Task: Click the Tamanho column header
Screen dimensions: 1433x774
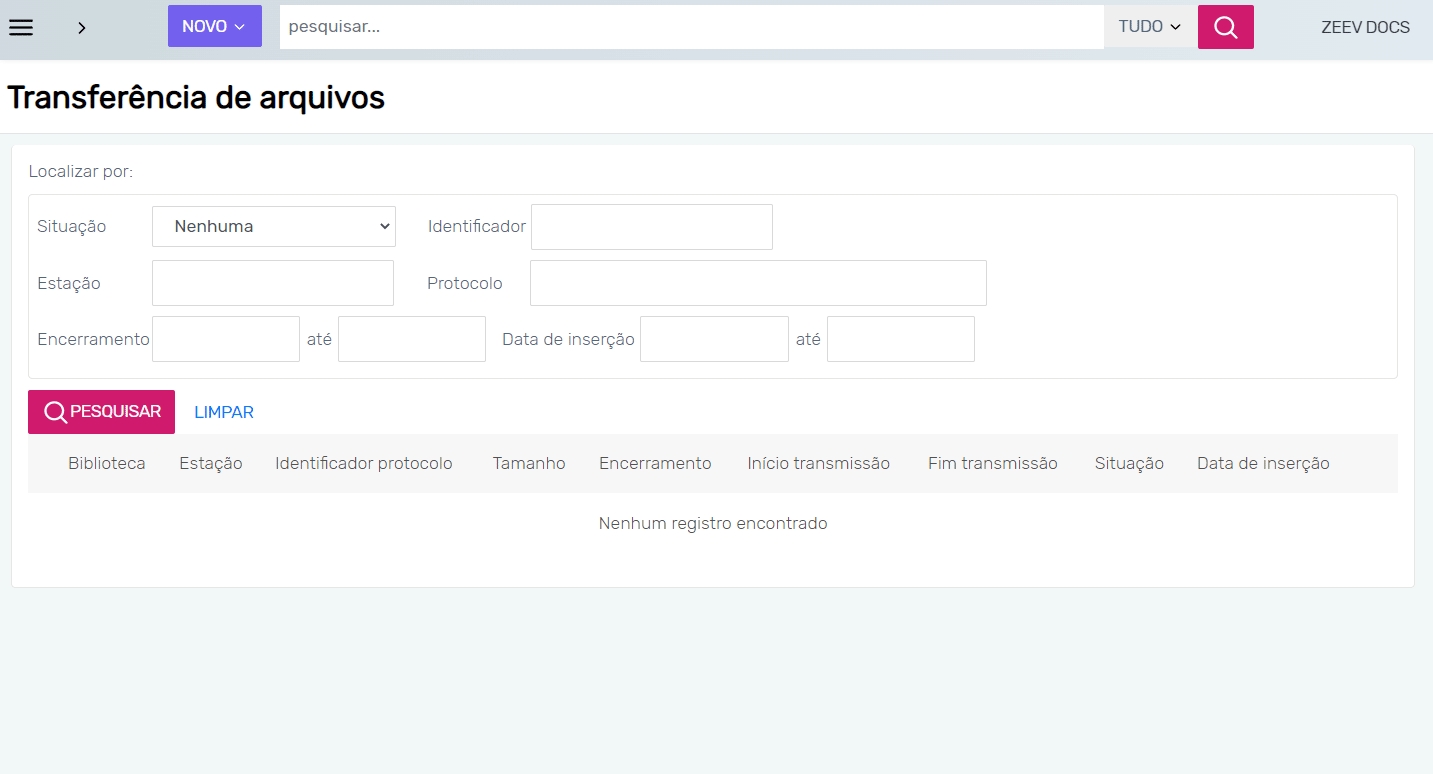Action: [529, 463]
